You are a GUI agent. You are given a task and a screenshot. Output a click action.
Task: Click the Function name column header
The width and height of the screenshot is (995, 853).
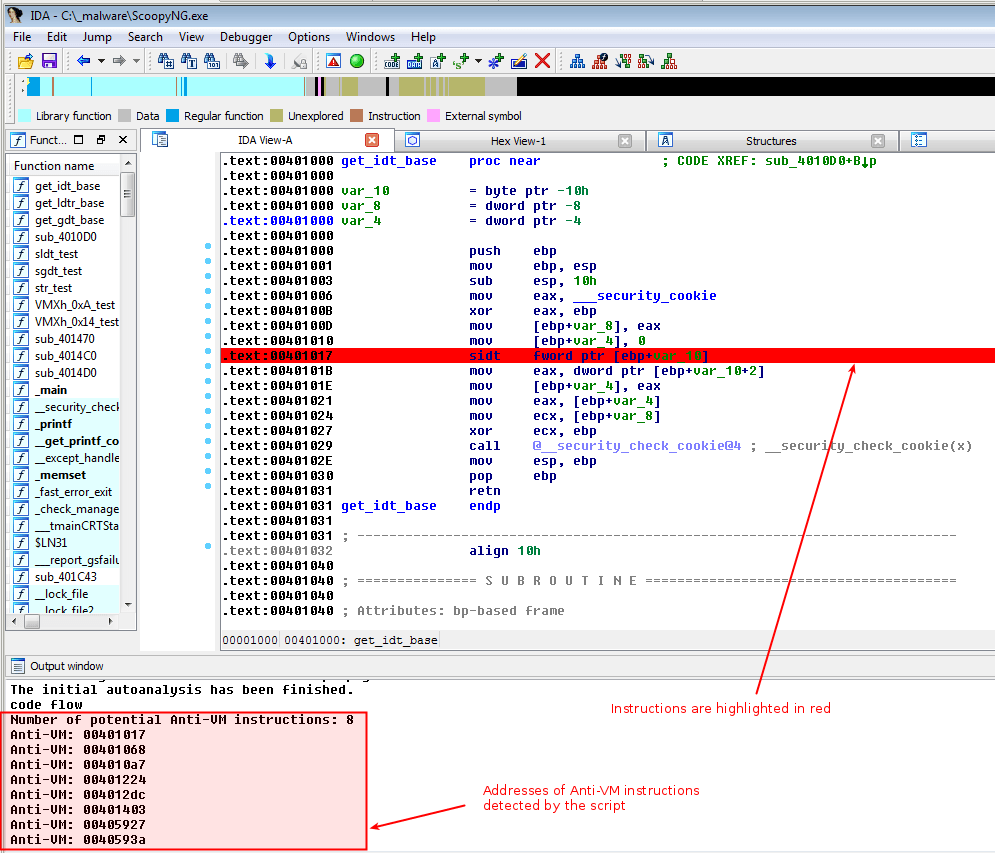tap(55, 166)
